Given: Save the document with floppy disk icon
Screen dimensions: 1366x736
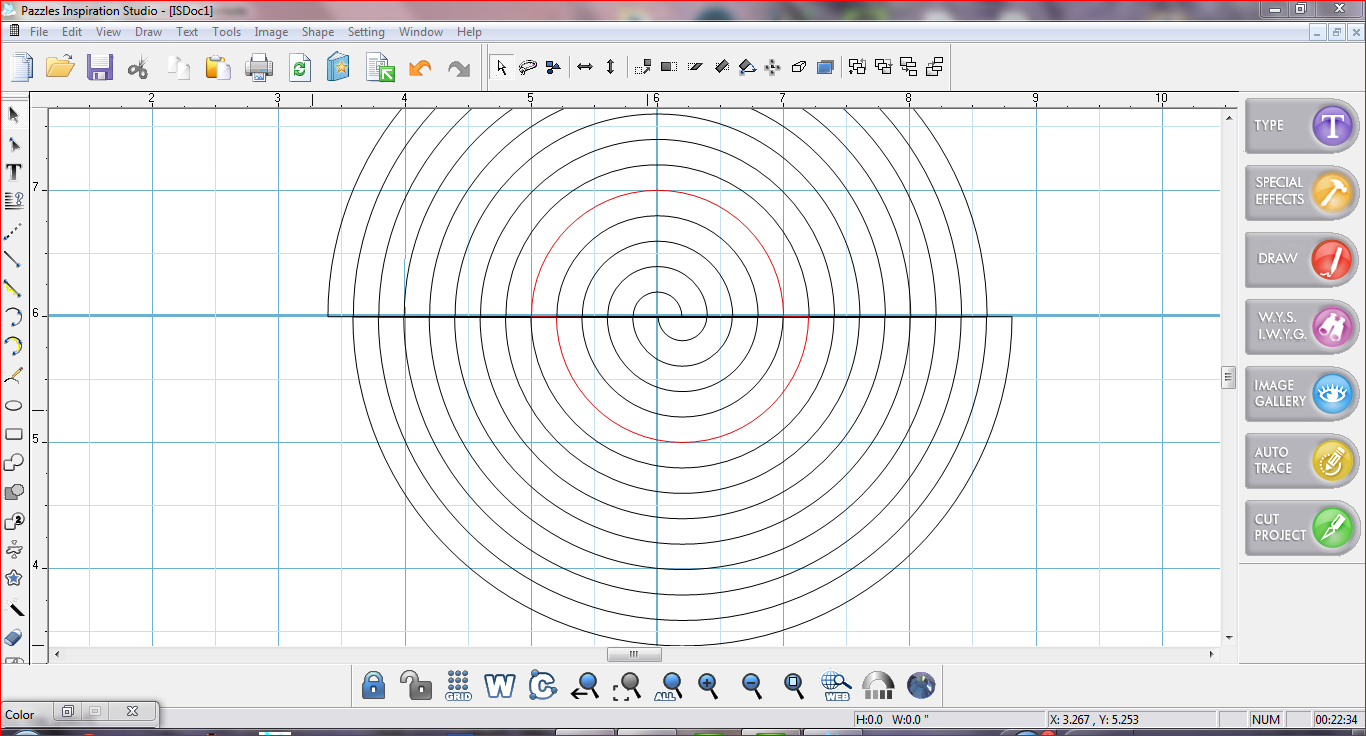Looking at the screenshot, I should click(99, 67).
